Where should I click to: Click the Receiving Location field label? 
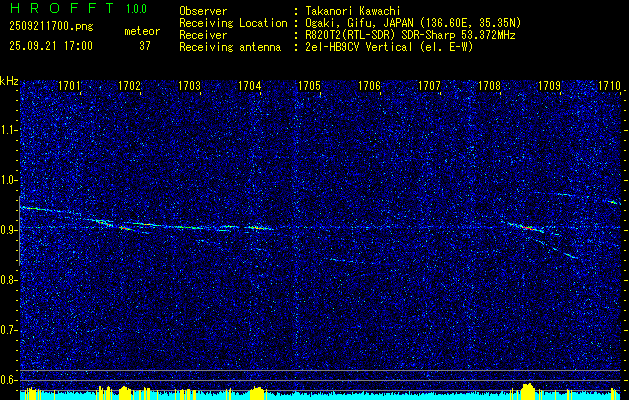pyautogui.click(x=233, y=23)
